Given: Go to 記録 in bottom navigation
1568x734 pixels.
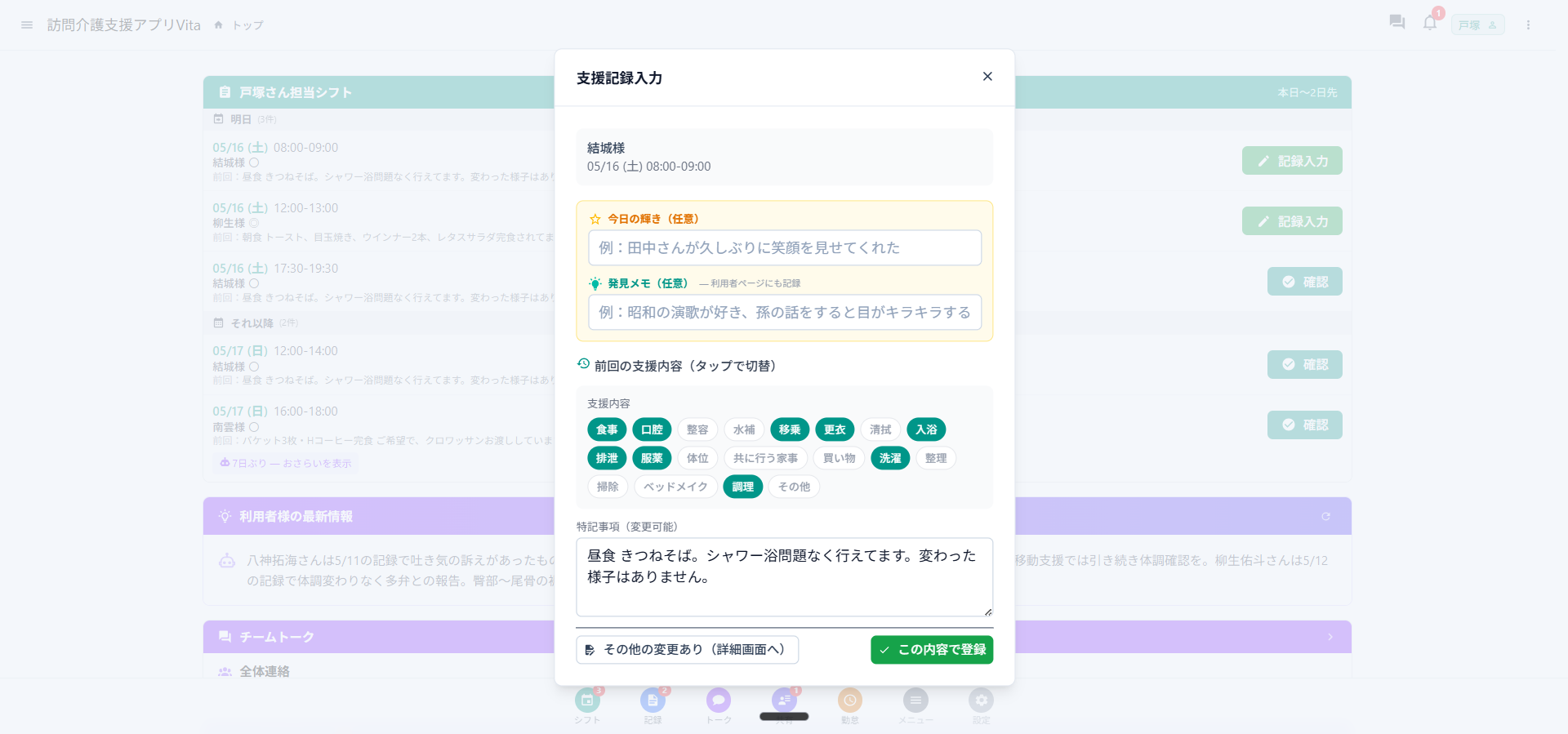Looking at the screenshot, I should (653, 705).
